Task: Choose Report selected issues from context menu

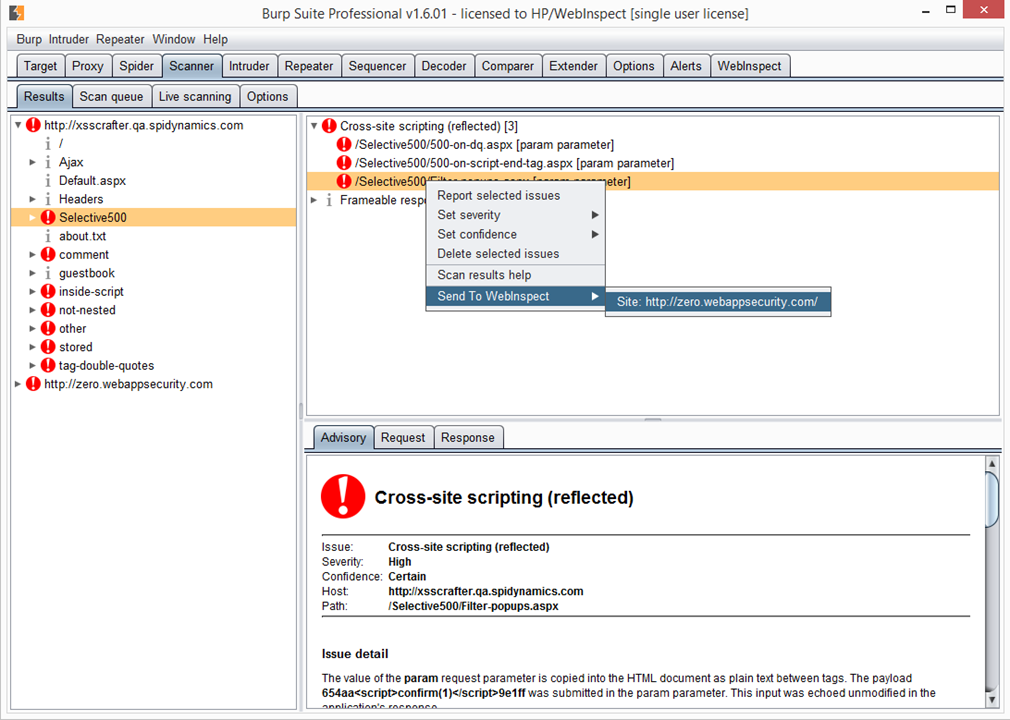Action: (515, 196)
